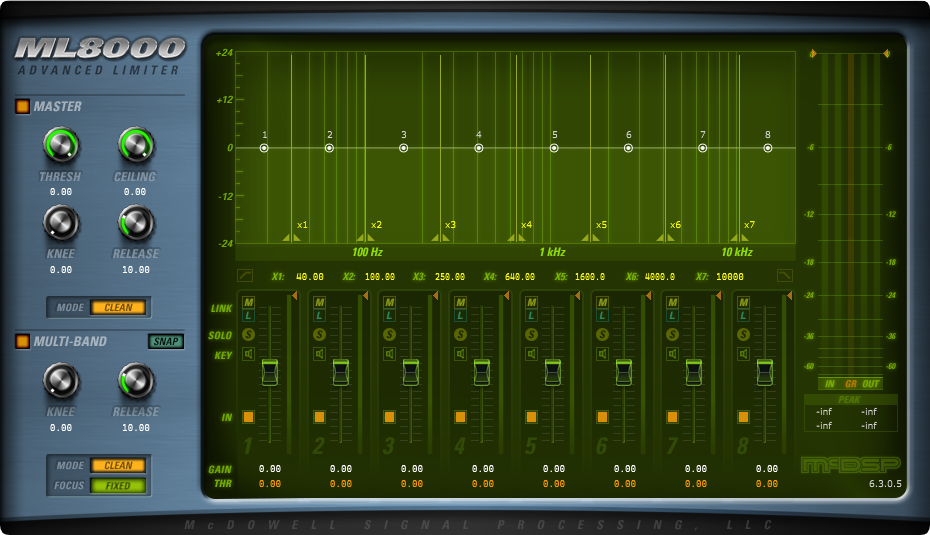Select band node 5 on EQ graph

point(554,148)
